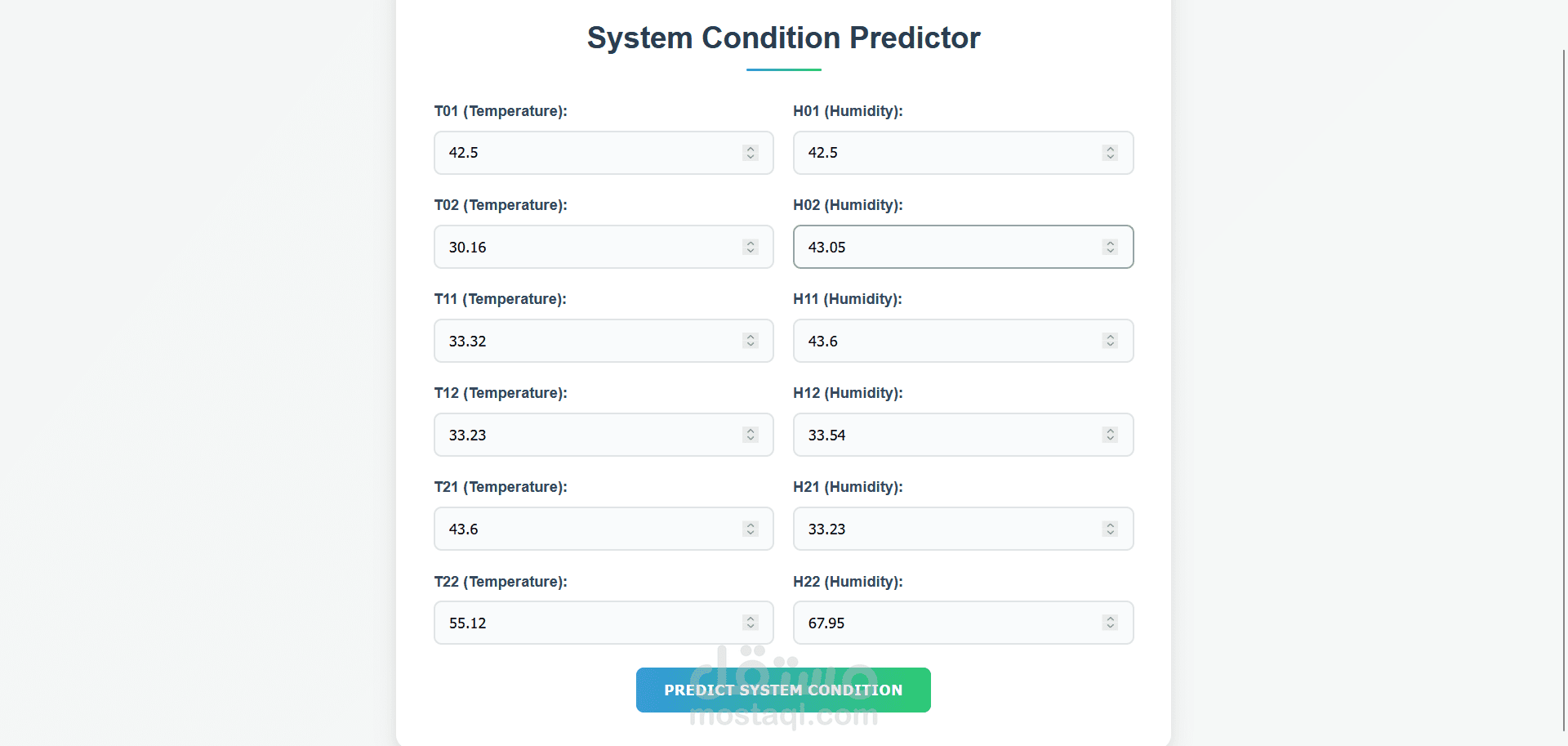Increment the T21 temperature value
The width and height of the screenshot is (1568, 746).
751,525
